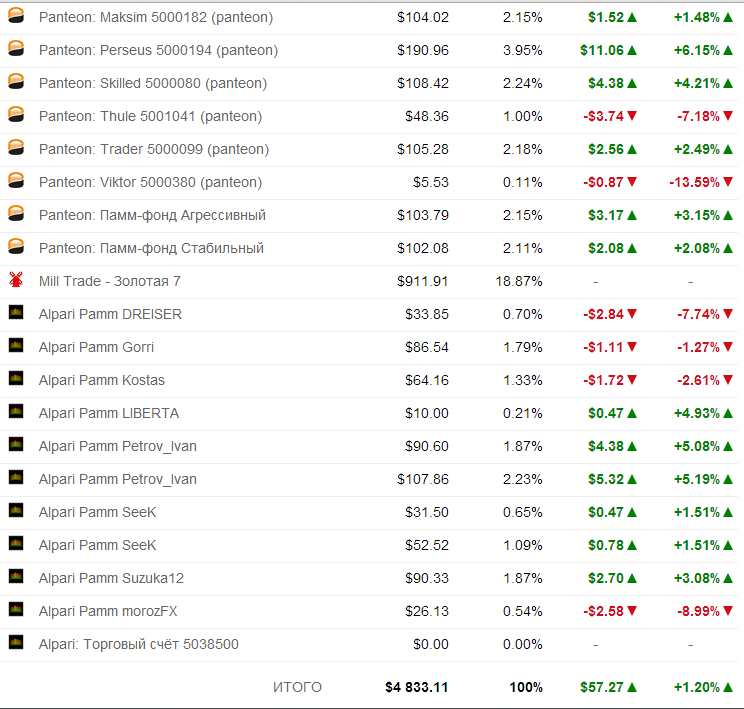
Task: Open Panteon: Памм-фонд Стабильный
Action: point(151,248)
